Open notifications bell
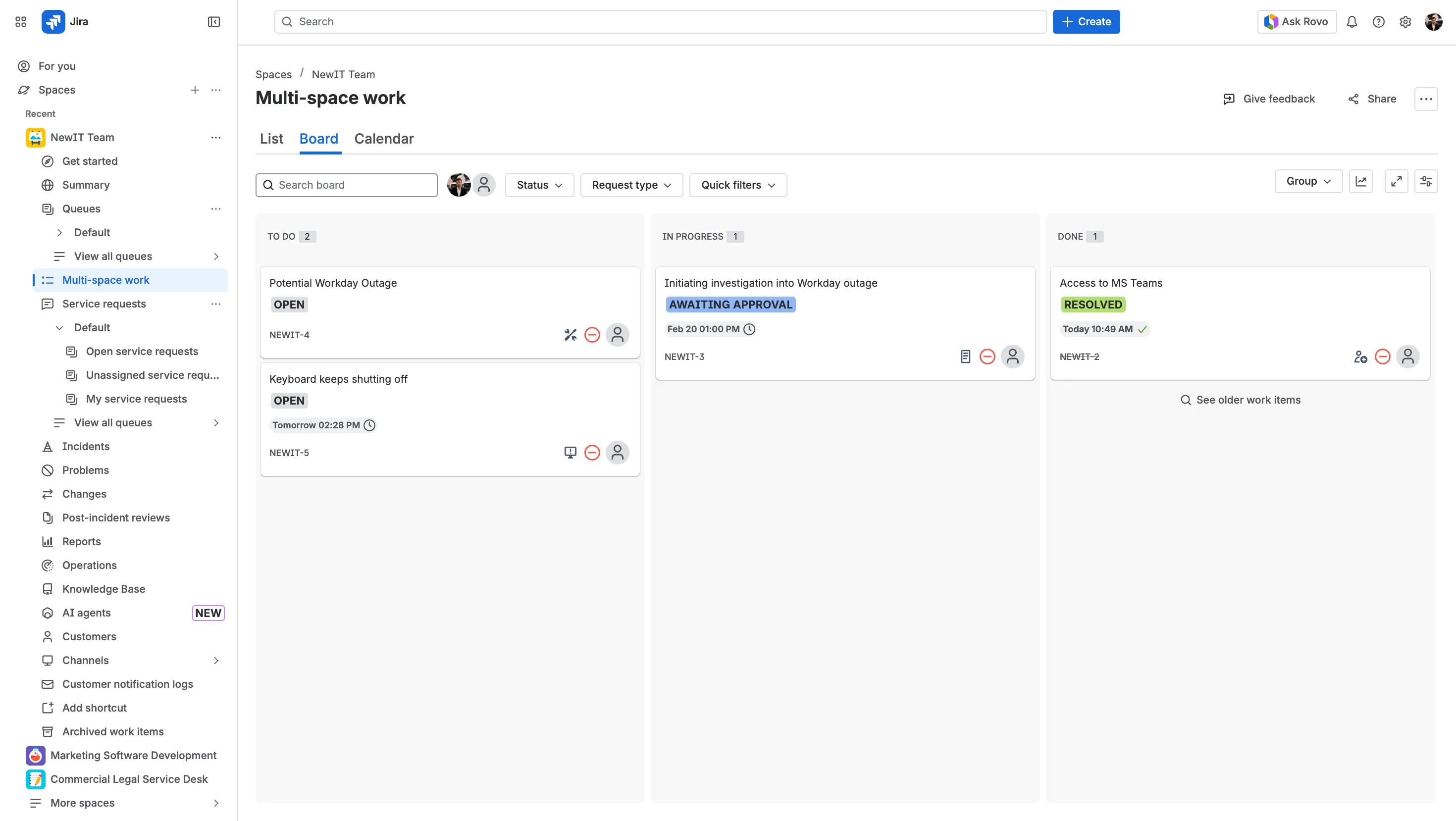Screen dimensions: 1456x821 pos(1352,21)
